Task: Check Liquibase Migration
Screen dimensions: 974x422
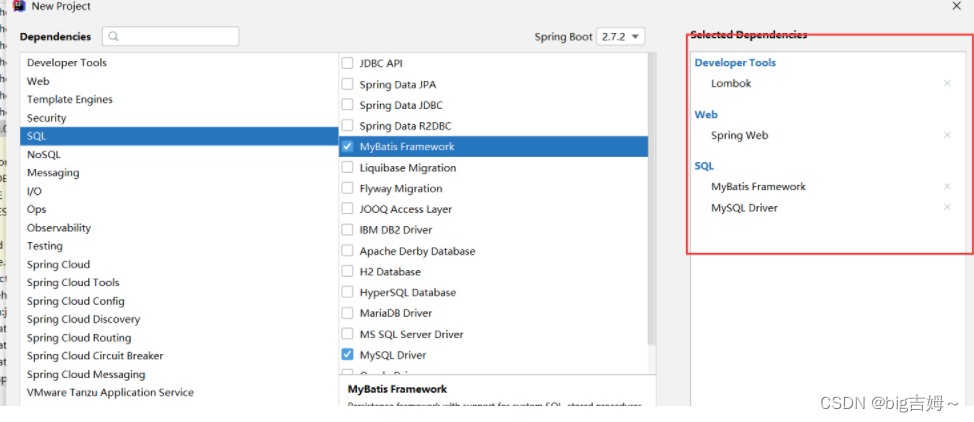Action: (347, 168)
